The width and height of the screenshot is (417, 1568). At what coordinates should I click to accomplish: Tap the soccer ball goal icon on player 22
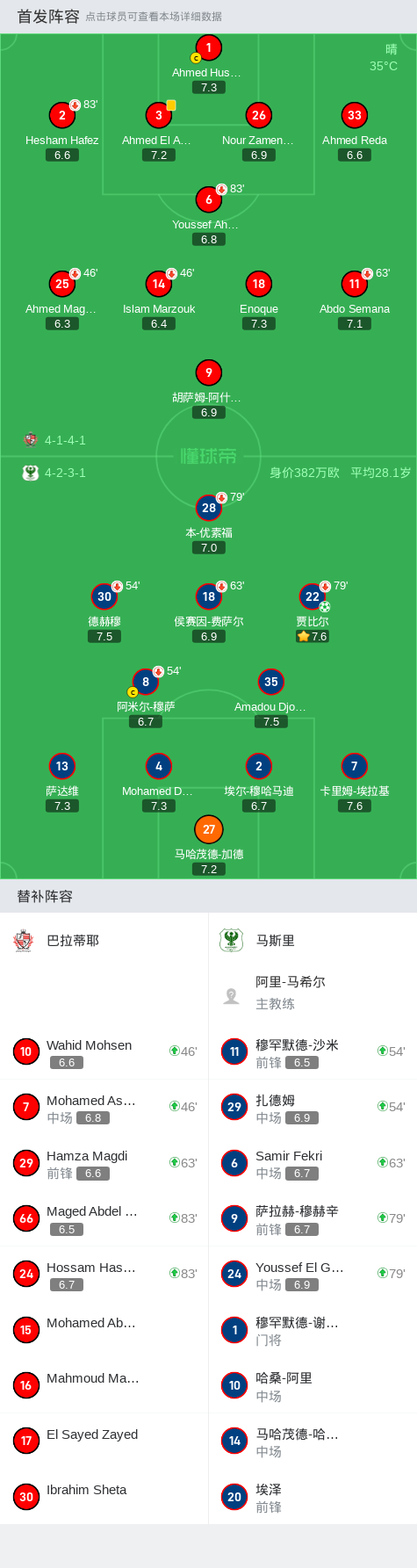point(325,607)
